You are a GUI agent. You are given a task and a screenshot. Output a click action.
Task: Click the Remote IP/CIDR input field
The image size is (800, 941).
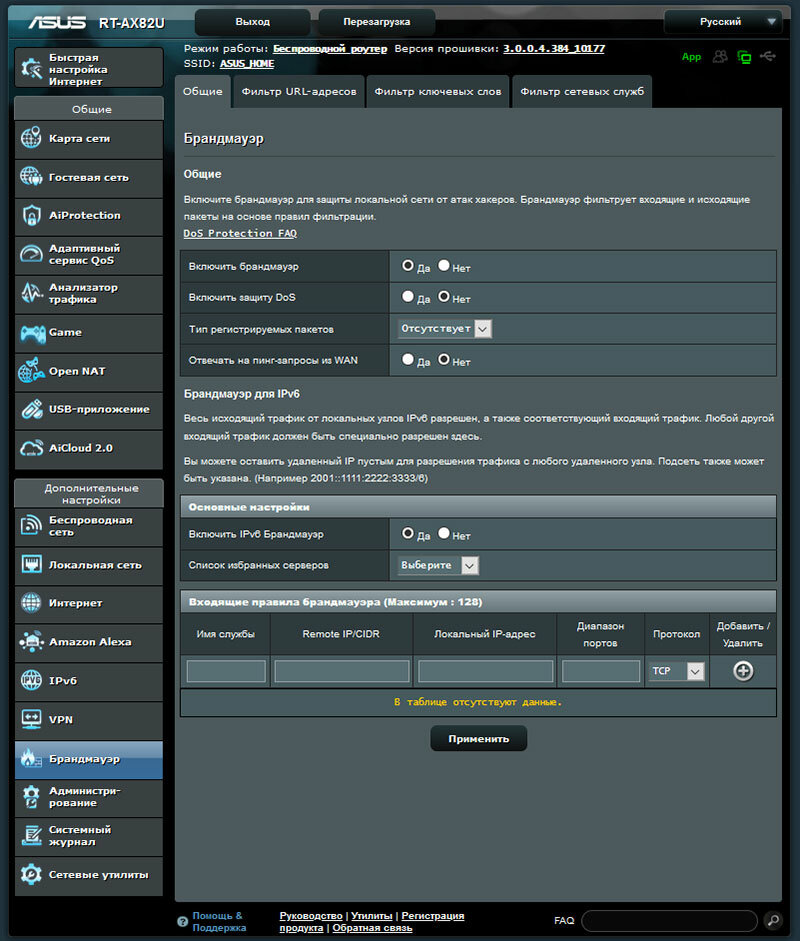click(x=341, y=671)
